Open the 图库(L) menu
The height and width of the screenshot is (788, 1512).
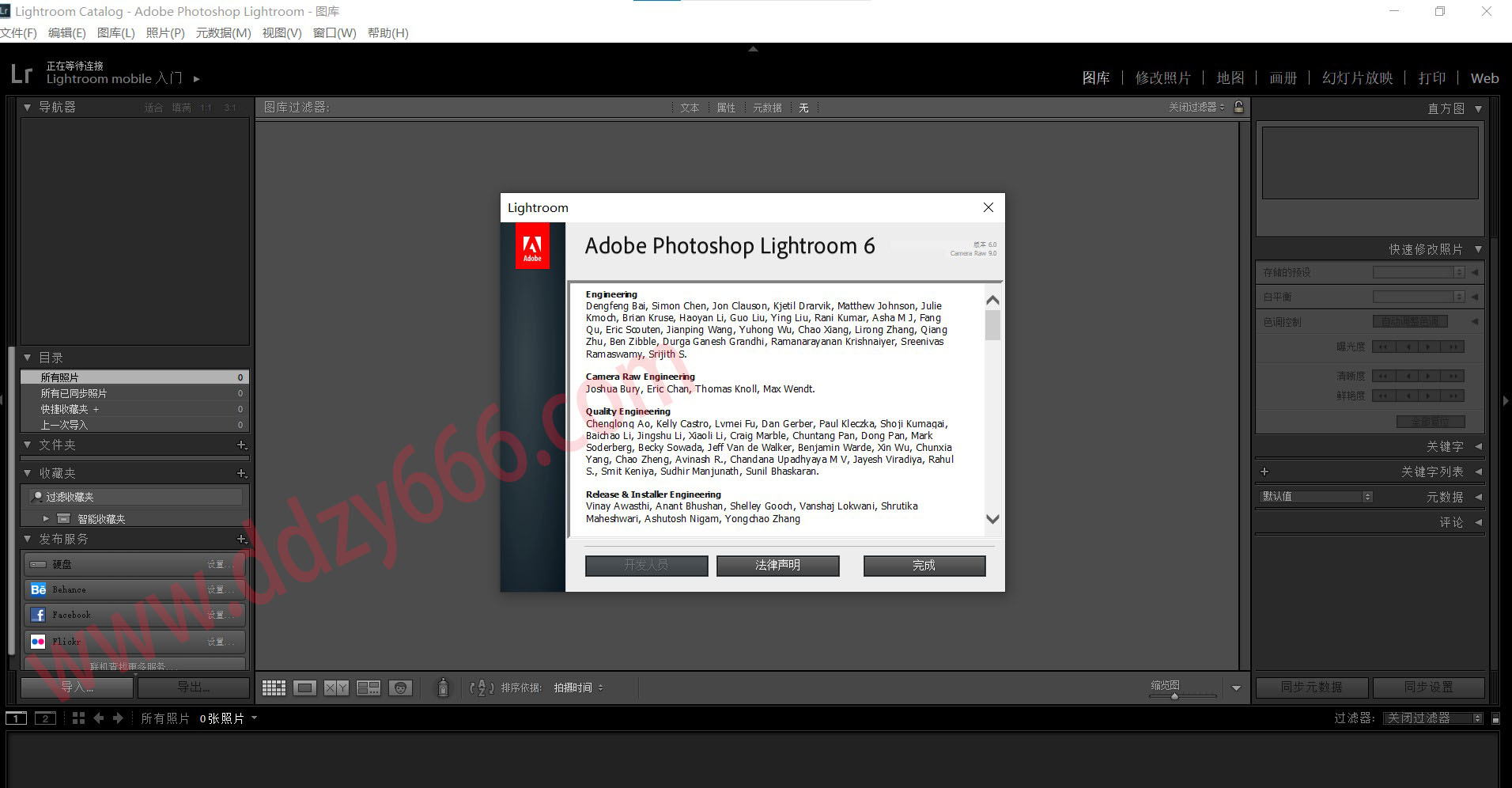116,32
